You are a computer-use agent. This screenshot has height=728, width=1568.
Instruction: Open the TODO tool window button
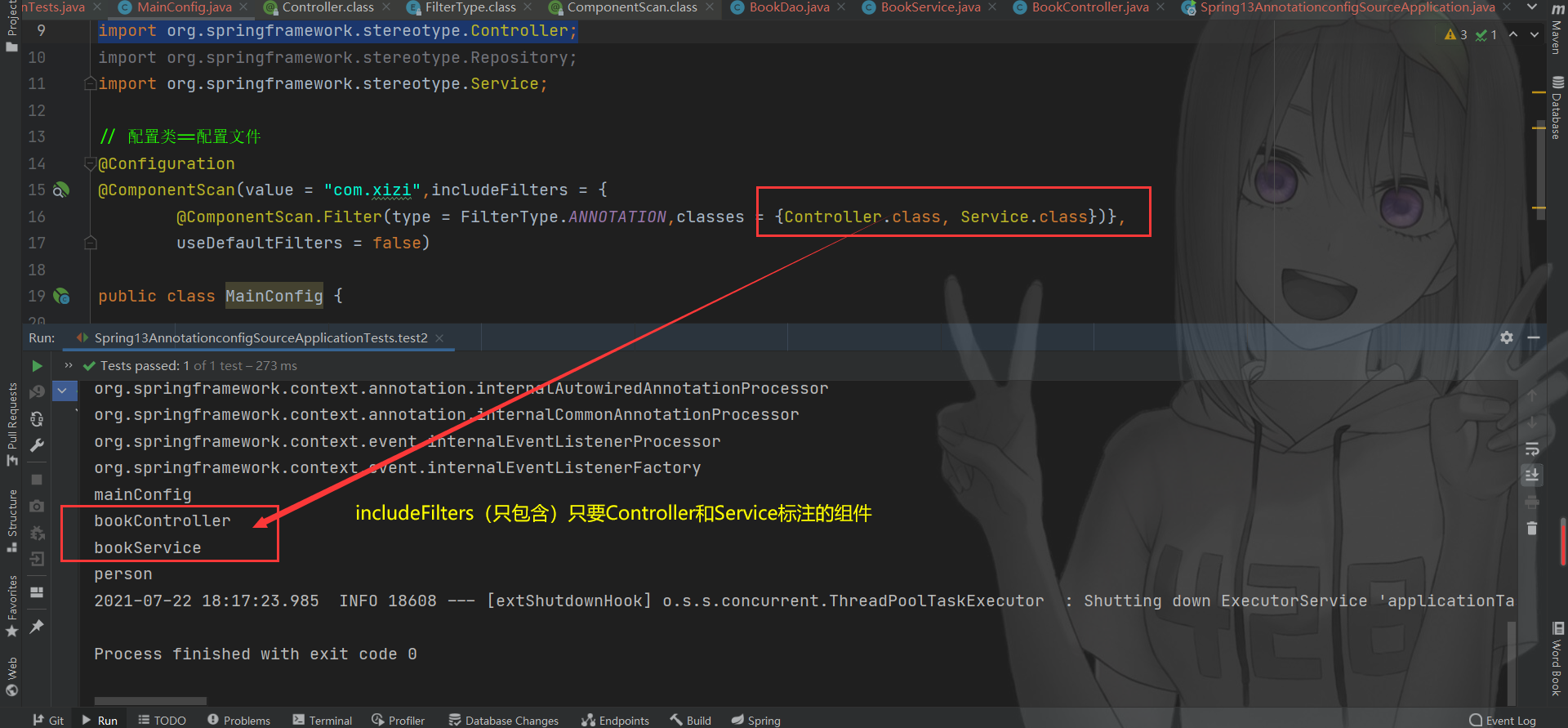coord(162,720)
